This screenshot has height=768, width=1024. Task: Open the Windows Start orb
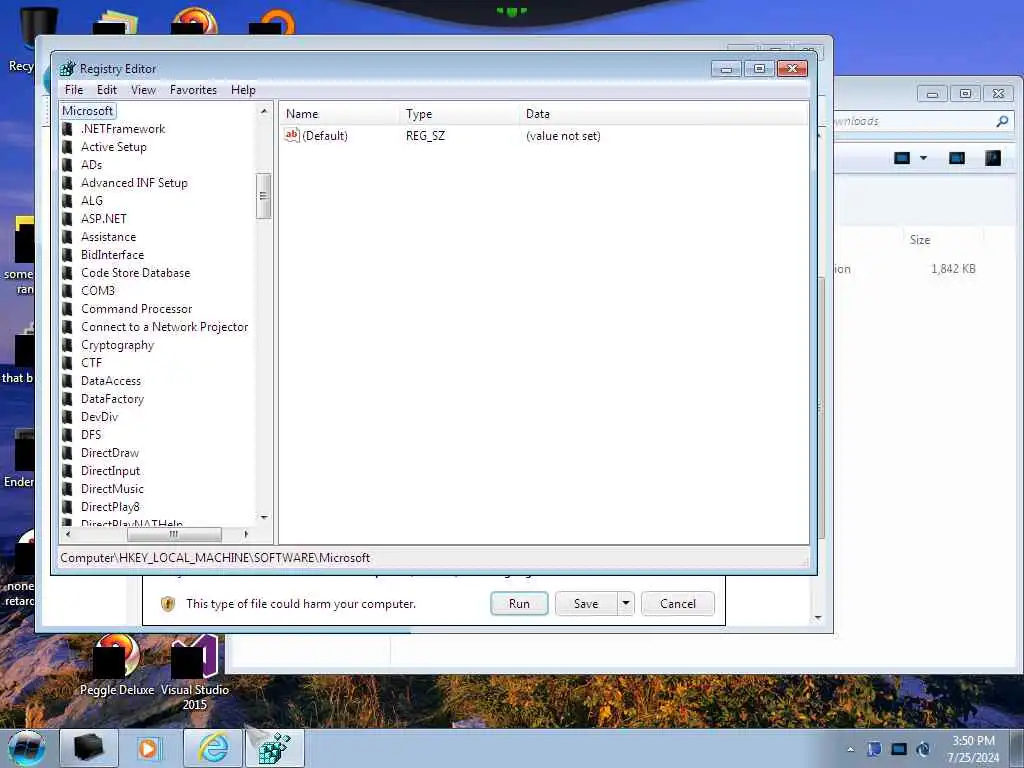pyautogui.click(x=26, y=748)
